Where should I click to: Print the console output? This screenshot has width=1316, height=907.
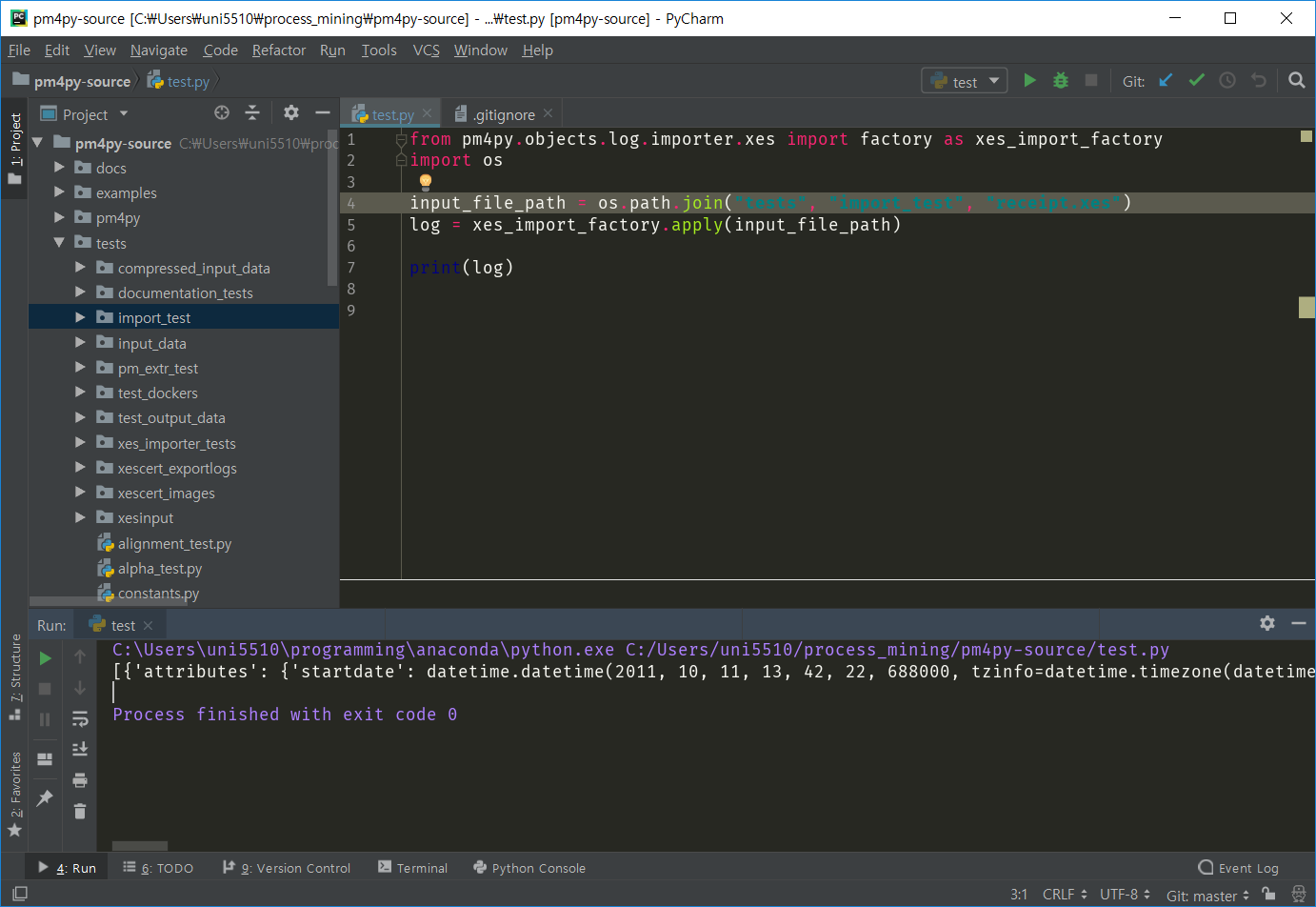point(80,780)
